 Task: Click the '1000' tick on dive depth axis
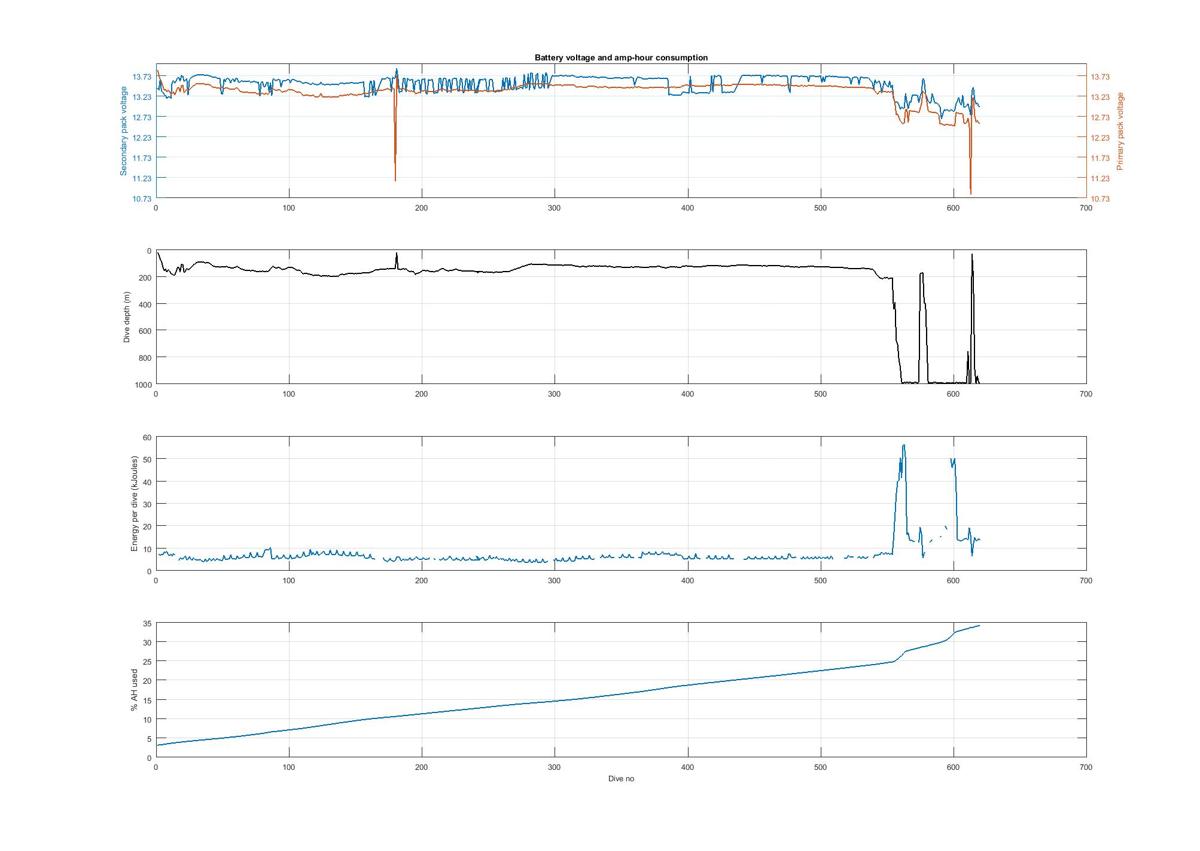(x=142, y=384)
